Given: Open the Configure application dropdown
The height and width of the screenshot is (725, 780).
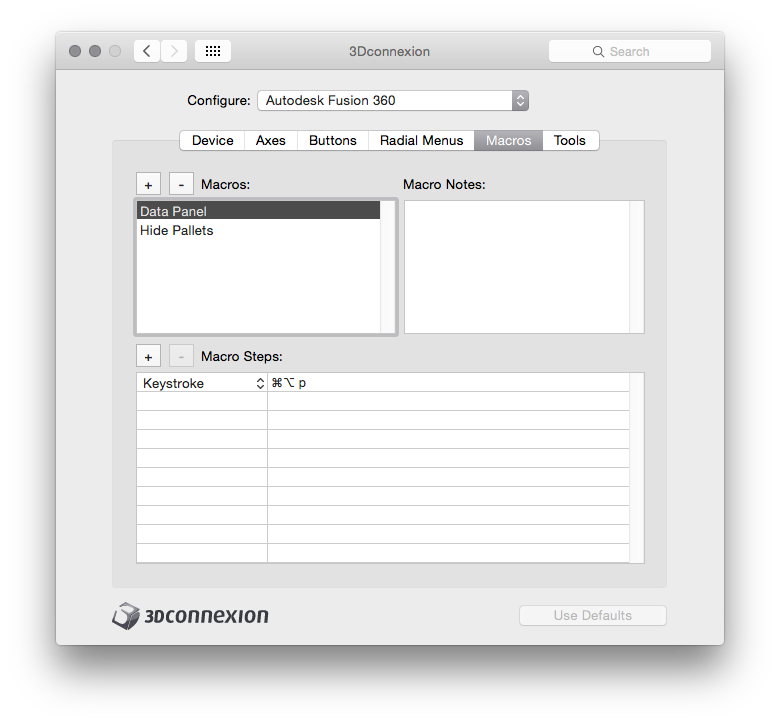Looking at the screenshot, I should [x=393, y=101].
